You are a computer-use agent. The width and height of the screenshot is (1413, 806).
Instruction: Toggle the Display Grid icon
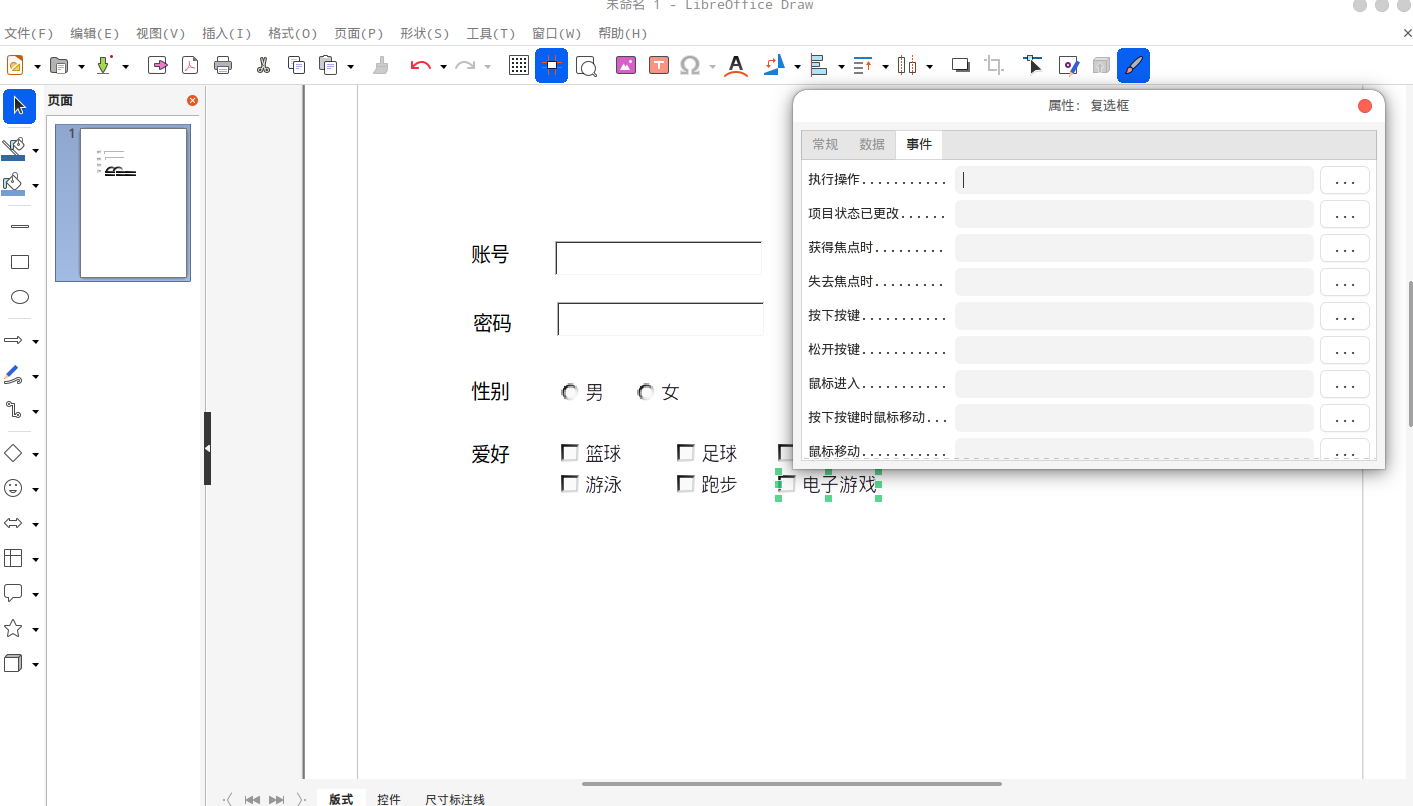pyautogui.click(x=518, y=66)
